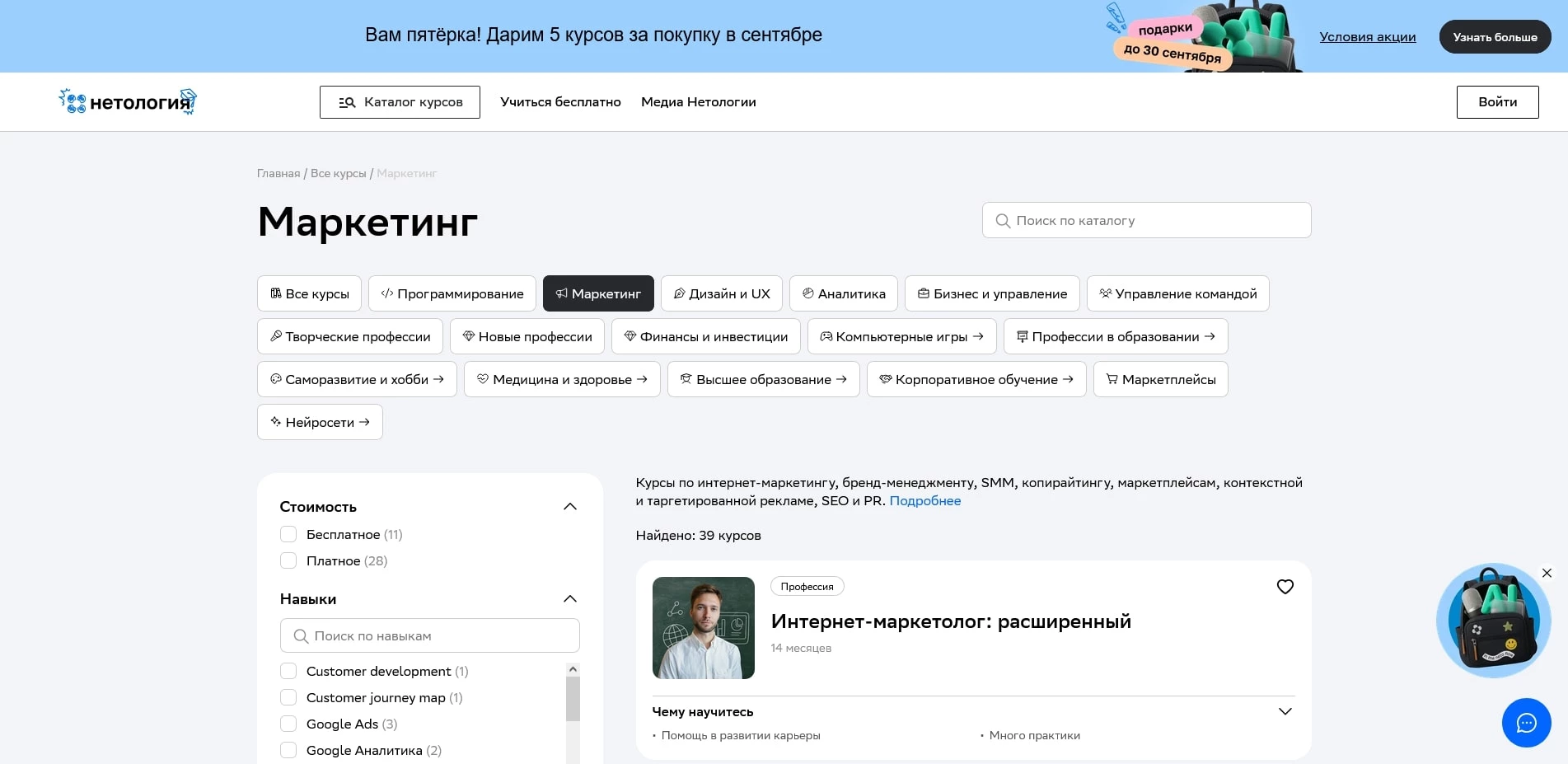Image resolution: width=1568 pixels, height=764 pixels.
Task: Open the Условия акции link
Action: click(1368, 36)
